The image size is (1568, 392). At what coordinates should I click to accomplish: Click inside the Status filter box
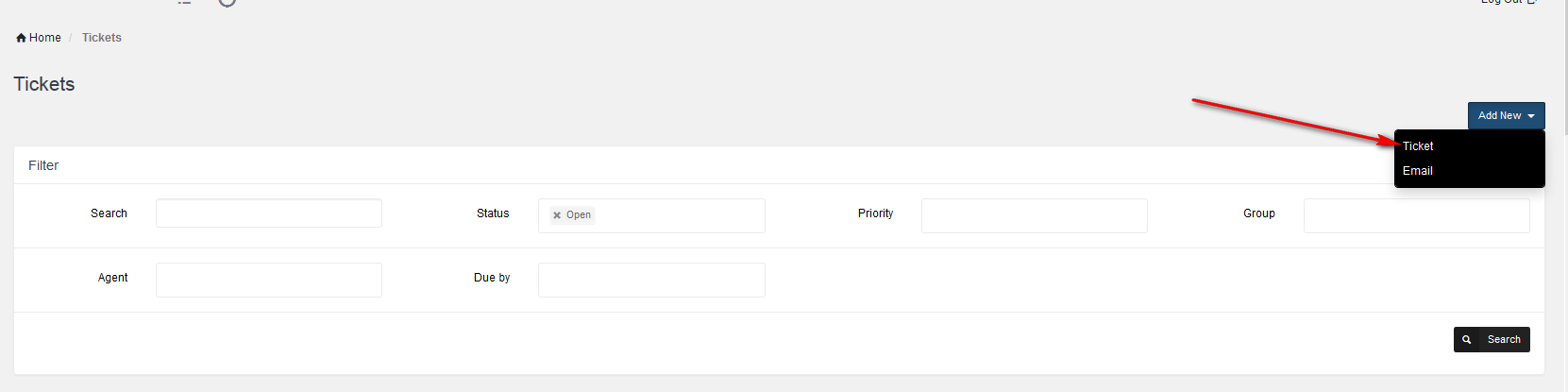[680, 215]
